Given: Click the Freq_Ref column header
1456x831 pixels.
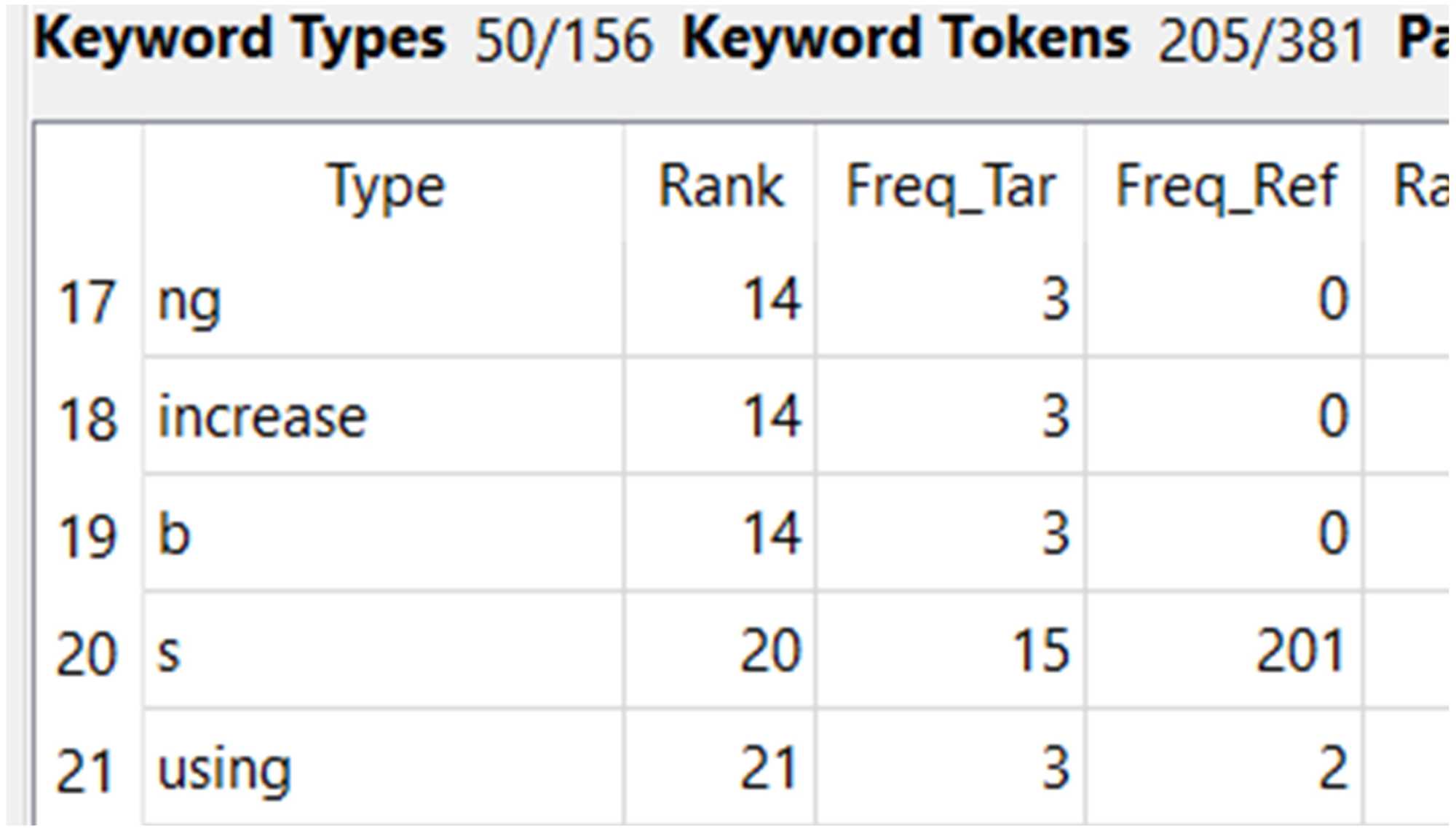Looking at the screenshot, I should (x=1226, y=187).
